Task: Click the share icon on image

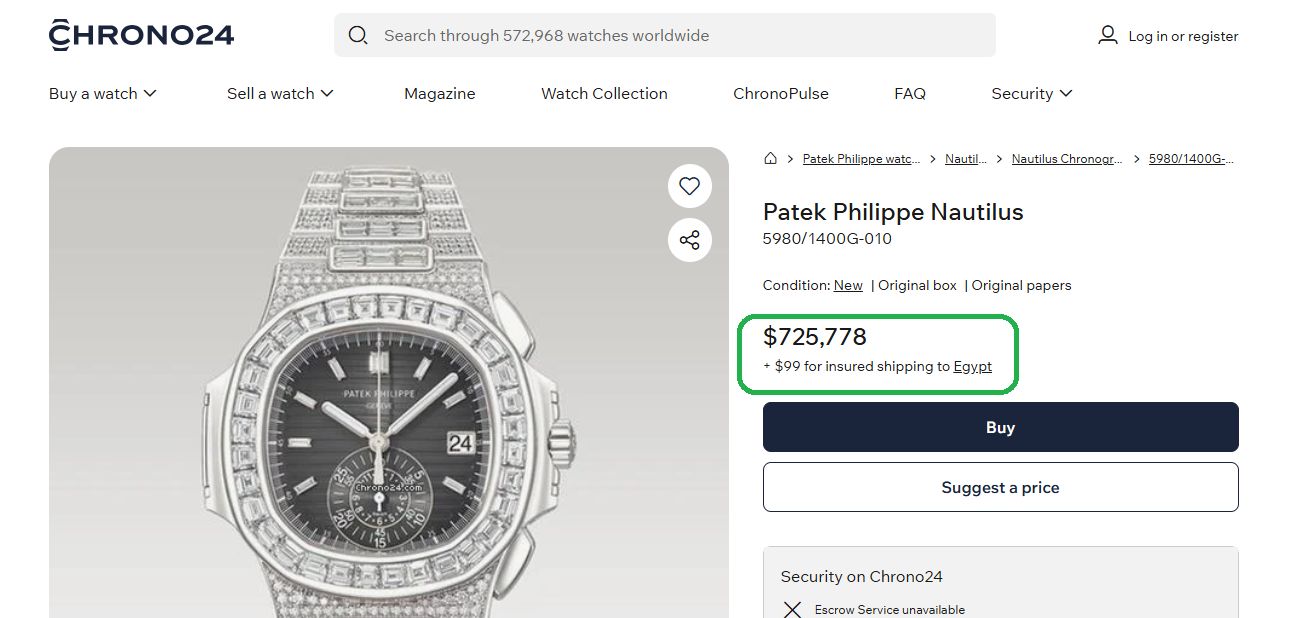Action: (689, 240)
